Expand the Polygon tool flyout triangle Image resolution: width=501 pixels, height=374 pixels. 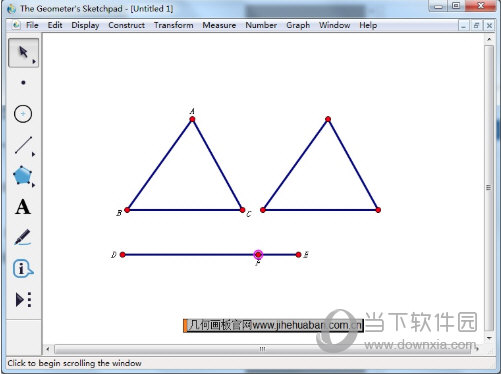click(x=33, y=185)
